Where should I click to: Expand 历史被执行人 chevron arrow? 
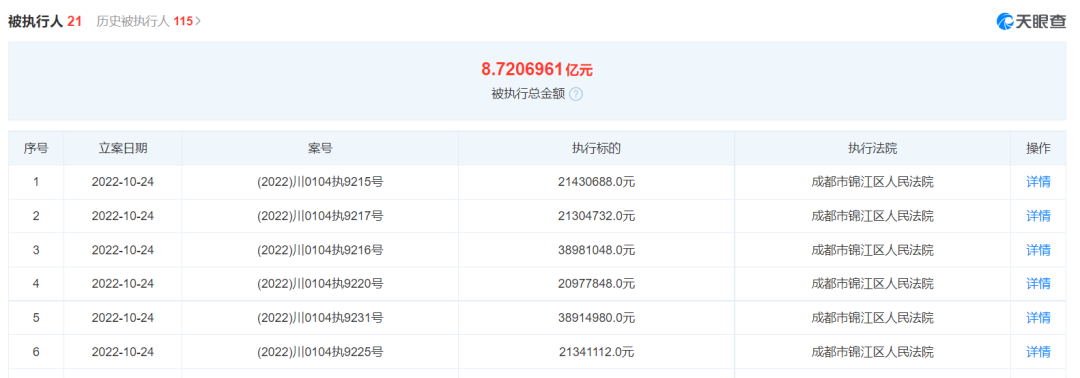tap(198, 21)
